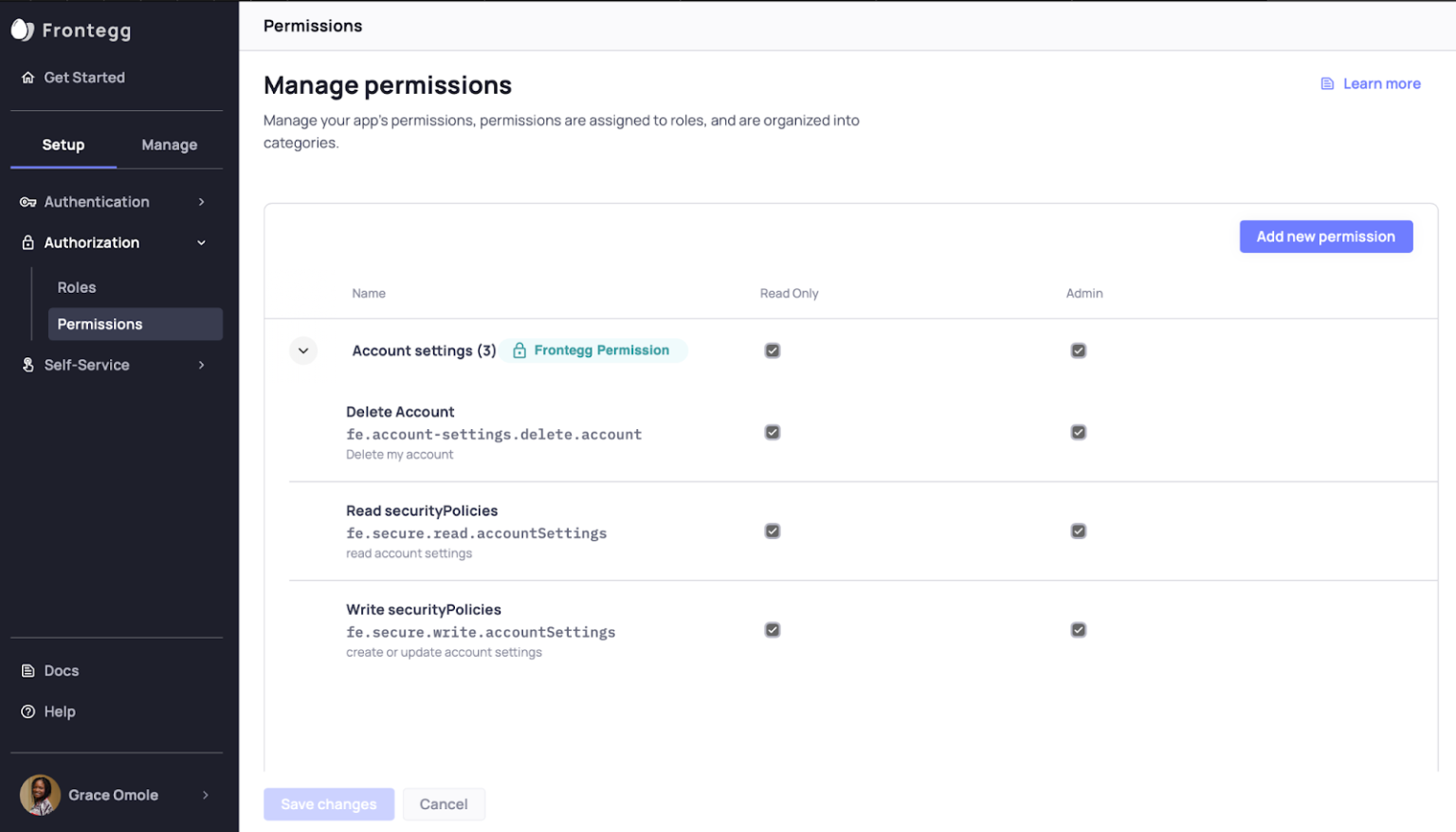Click the Cancel button
The height and width of the screenshot is (832, 1456).
coord(444,805)
